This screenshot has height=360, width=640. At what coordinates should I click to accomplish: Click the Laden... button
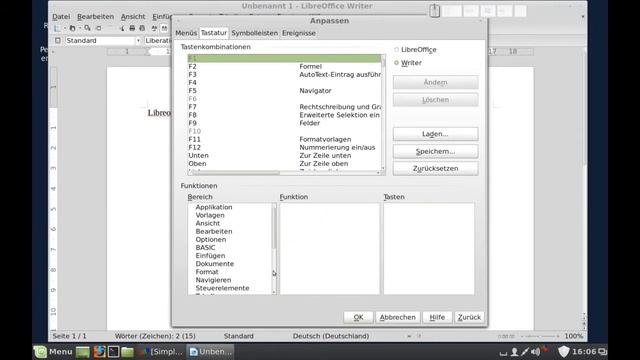[435, 134]
